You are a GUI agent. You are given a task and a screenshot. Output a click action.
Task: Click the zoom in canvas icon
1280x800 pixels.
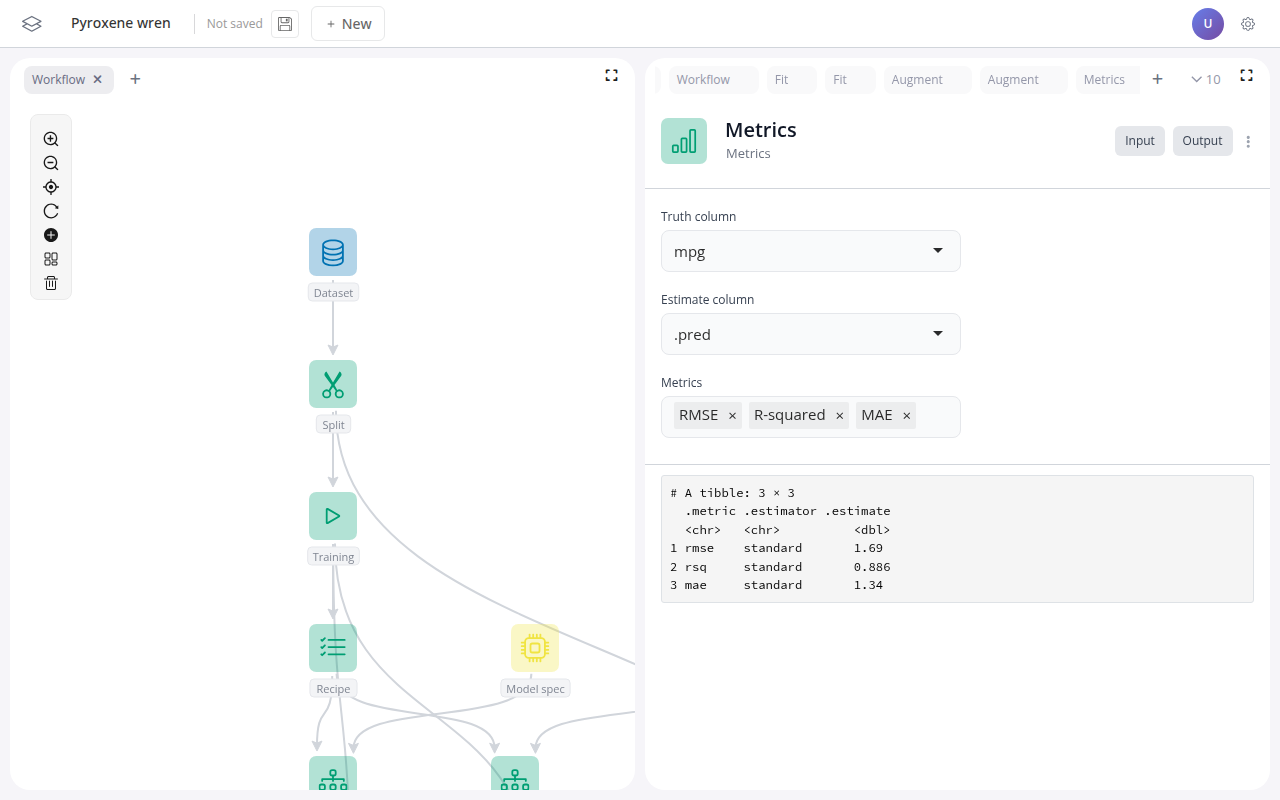pos(51,139)
